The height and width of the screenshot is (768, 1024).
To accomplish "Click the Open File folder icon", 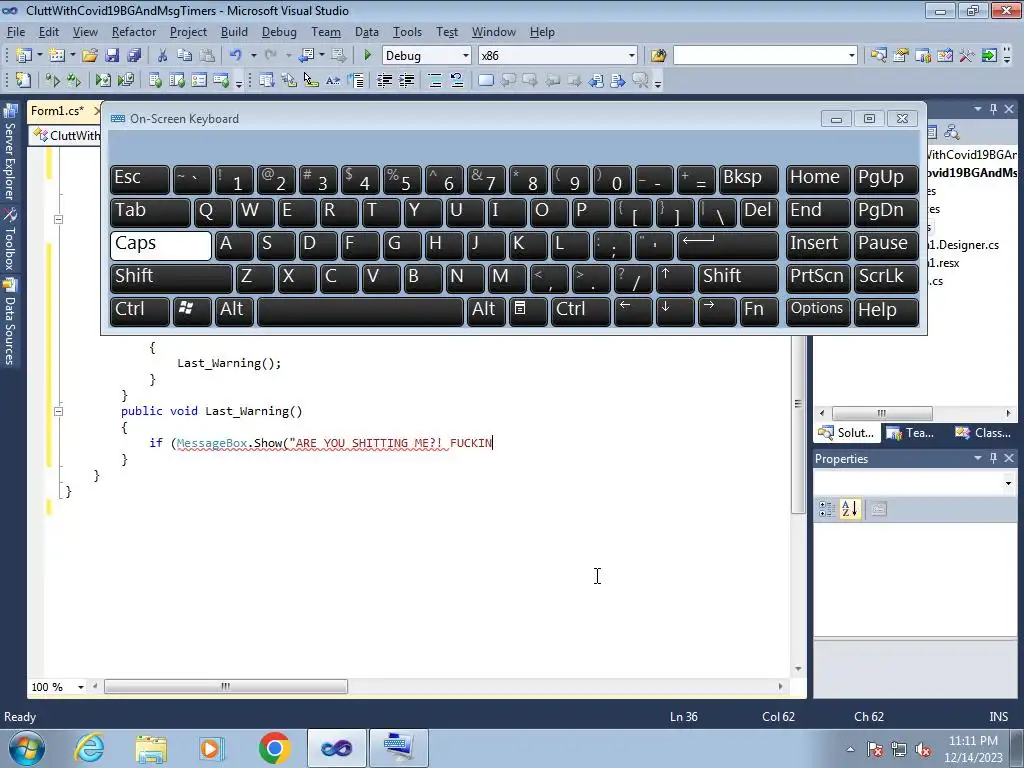I will coord(90,56).
